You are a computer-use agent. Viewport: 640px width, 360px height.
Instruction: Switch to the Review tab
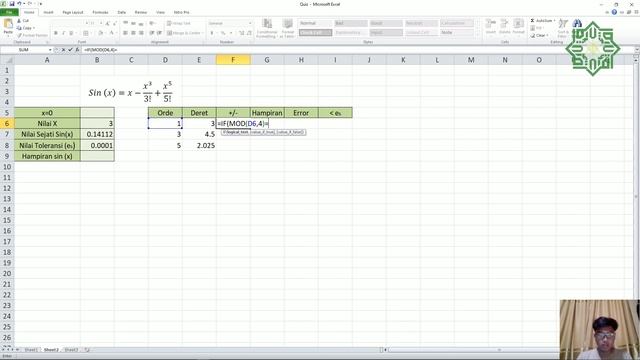click(140, 12)
